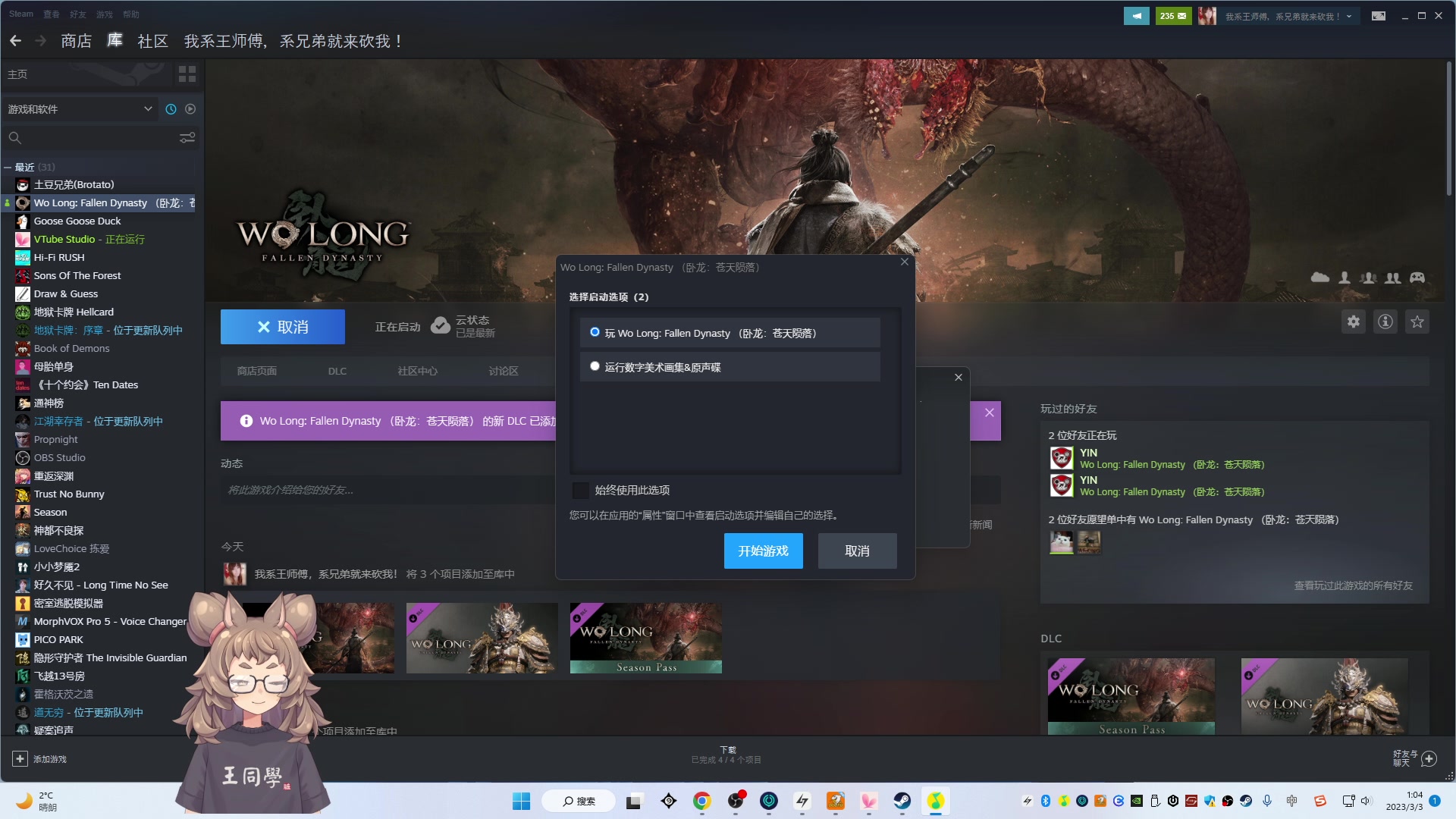Open the user profile avatar
This screenshot has height=819, width=1456.
click(x=1207, y=16)
